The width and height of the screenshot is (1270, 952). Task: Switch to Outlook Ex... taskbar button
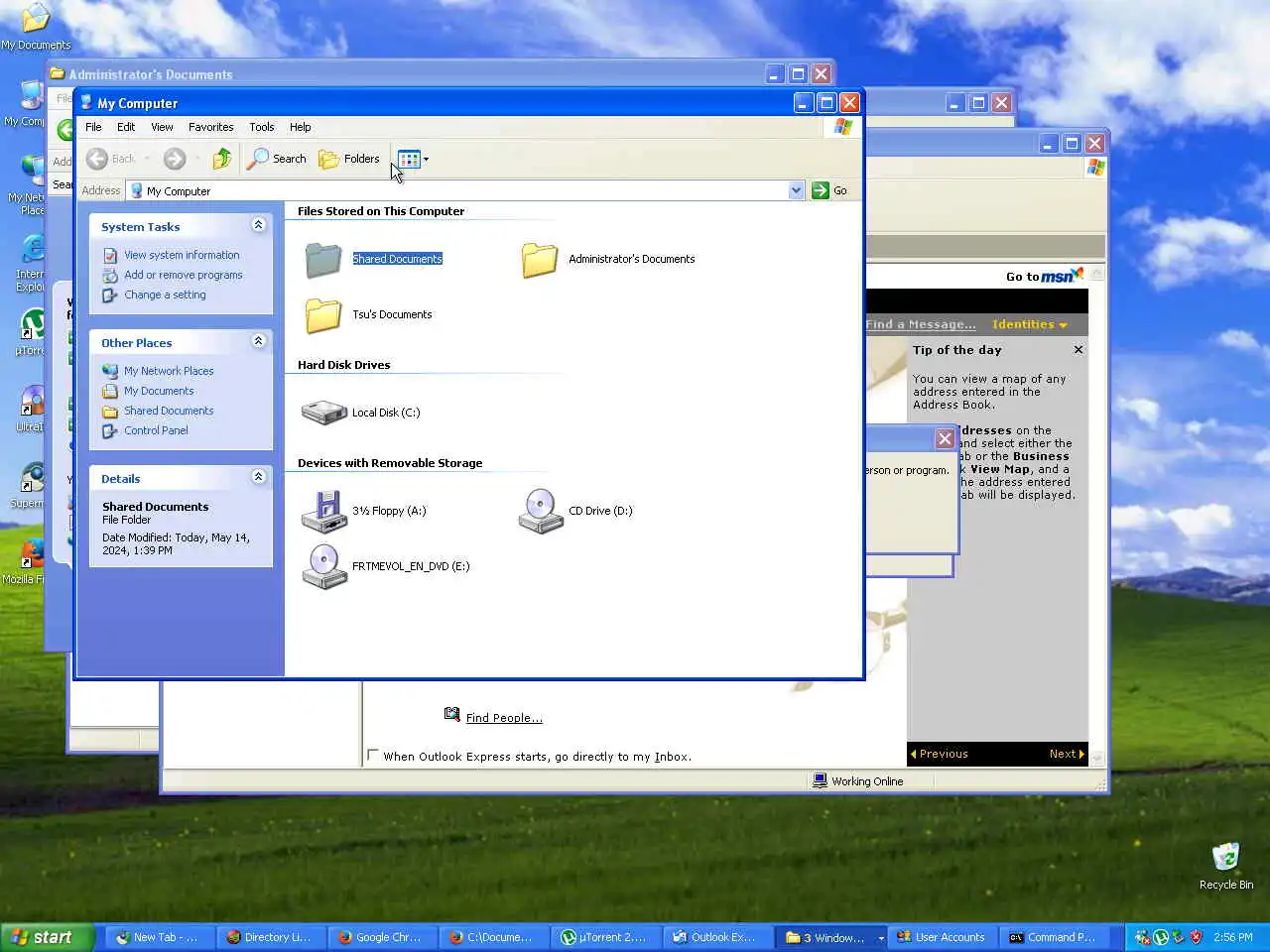point(715,937)
